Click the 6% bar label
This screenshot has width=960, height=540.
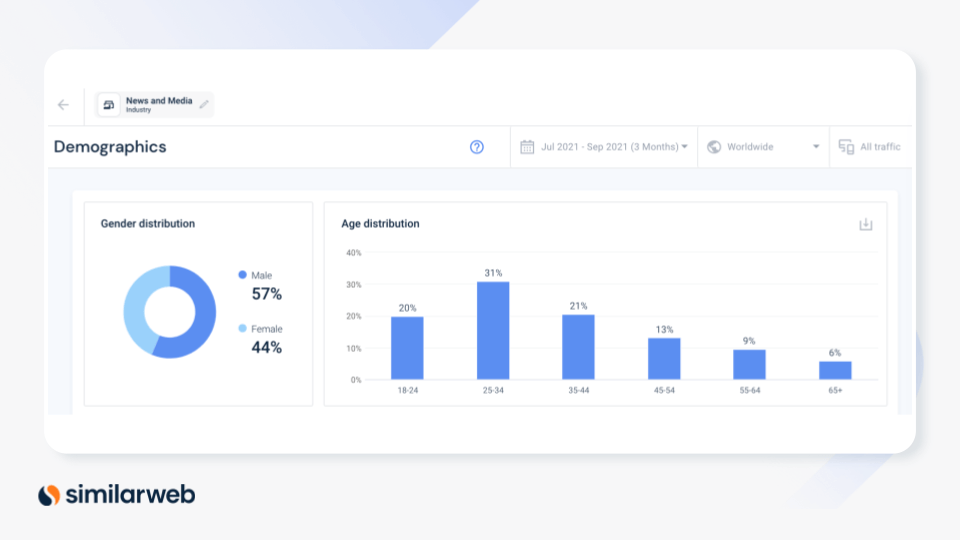(835, 353)
